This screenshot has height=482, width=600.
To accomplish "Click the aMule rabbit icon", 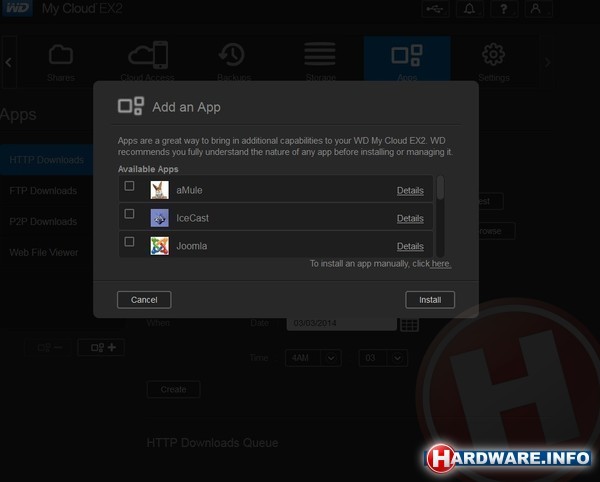I will (159, 190).
